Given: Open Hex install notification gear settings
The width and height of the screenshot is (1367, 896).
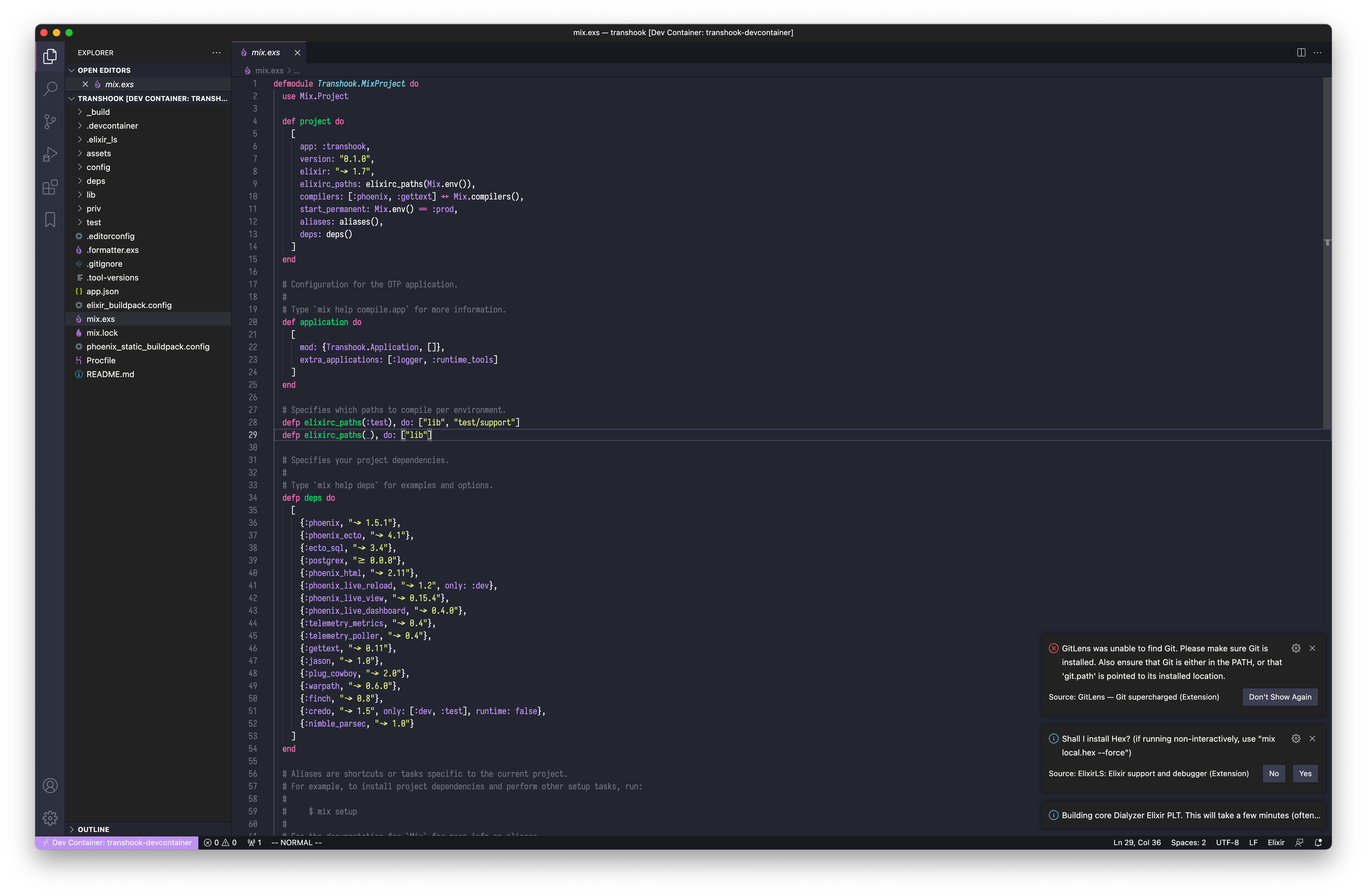Looking at the screenshot, I should tap(1296, 739).
